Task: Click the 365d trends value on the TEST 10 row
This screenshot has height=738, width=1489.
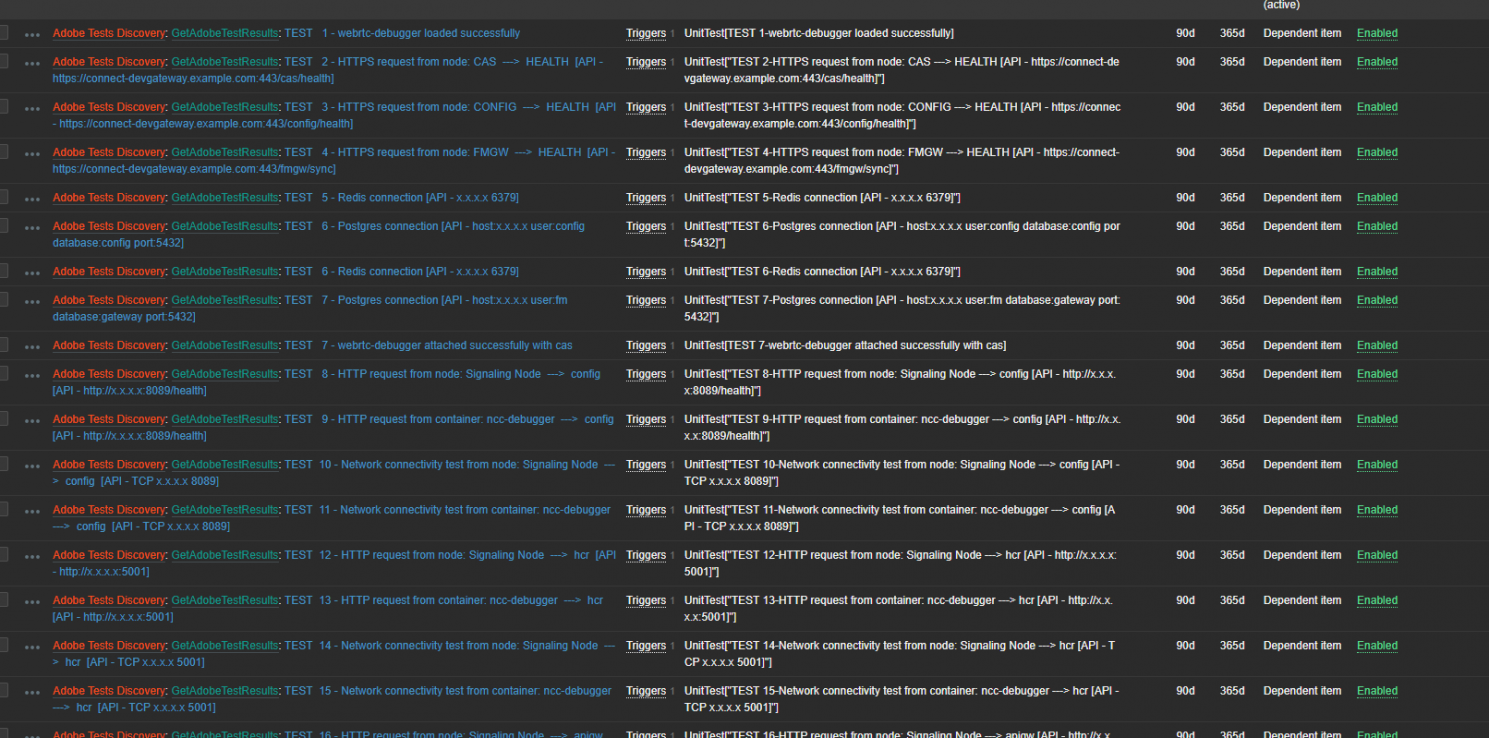Action: [x=1232, y=464]
